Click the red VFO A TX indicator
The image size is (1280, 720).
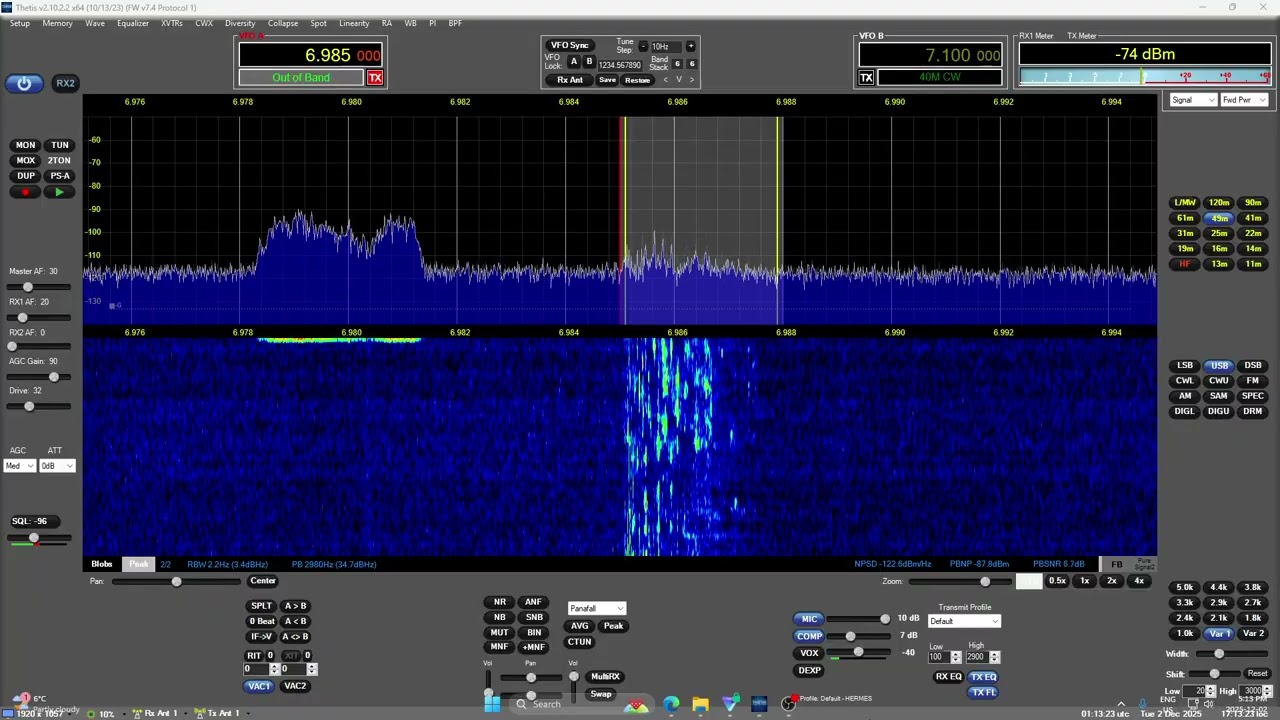tap(375, 78)
